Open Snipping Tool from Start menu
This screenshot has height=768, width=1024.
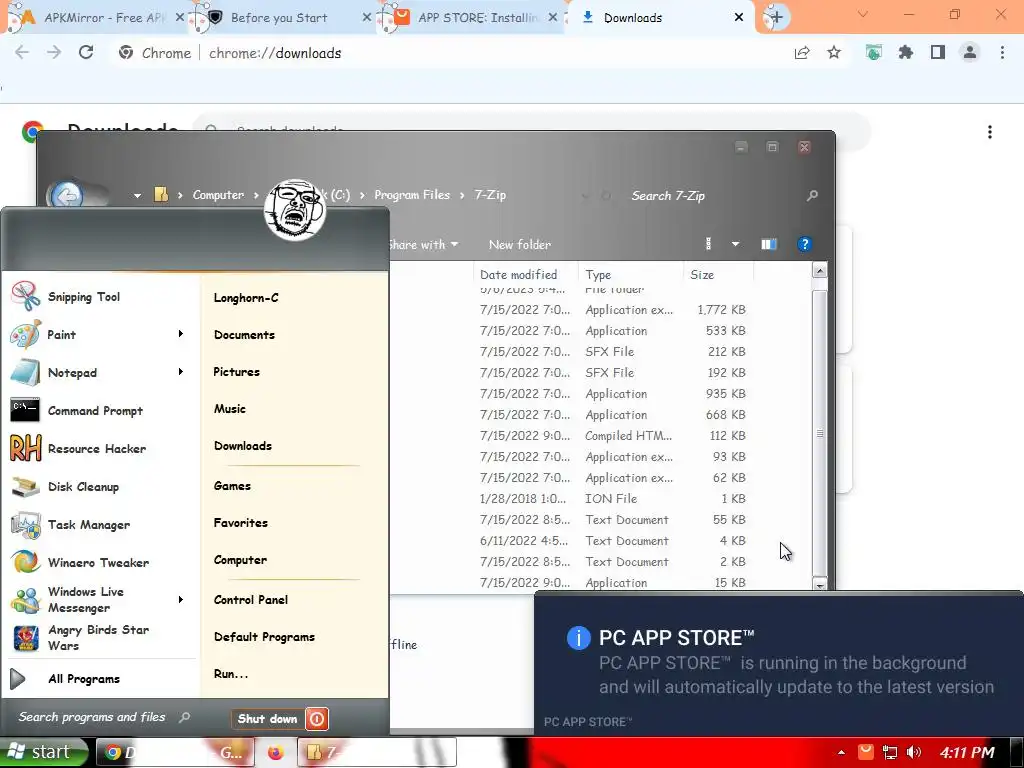click(84, 297)
